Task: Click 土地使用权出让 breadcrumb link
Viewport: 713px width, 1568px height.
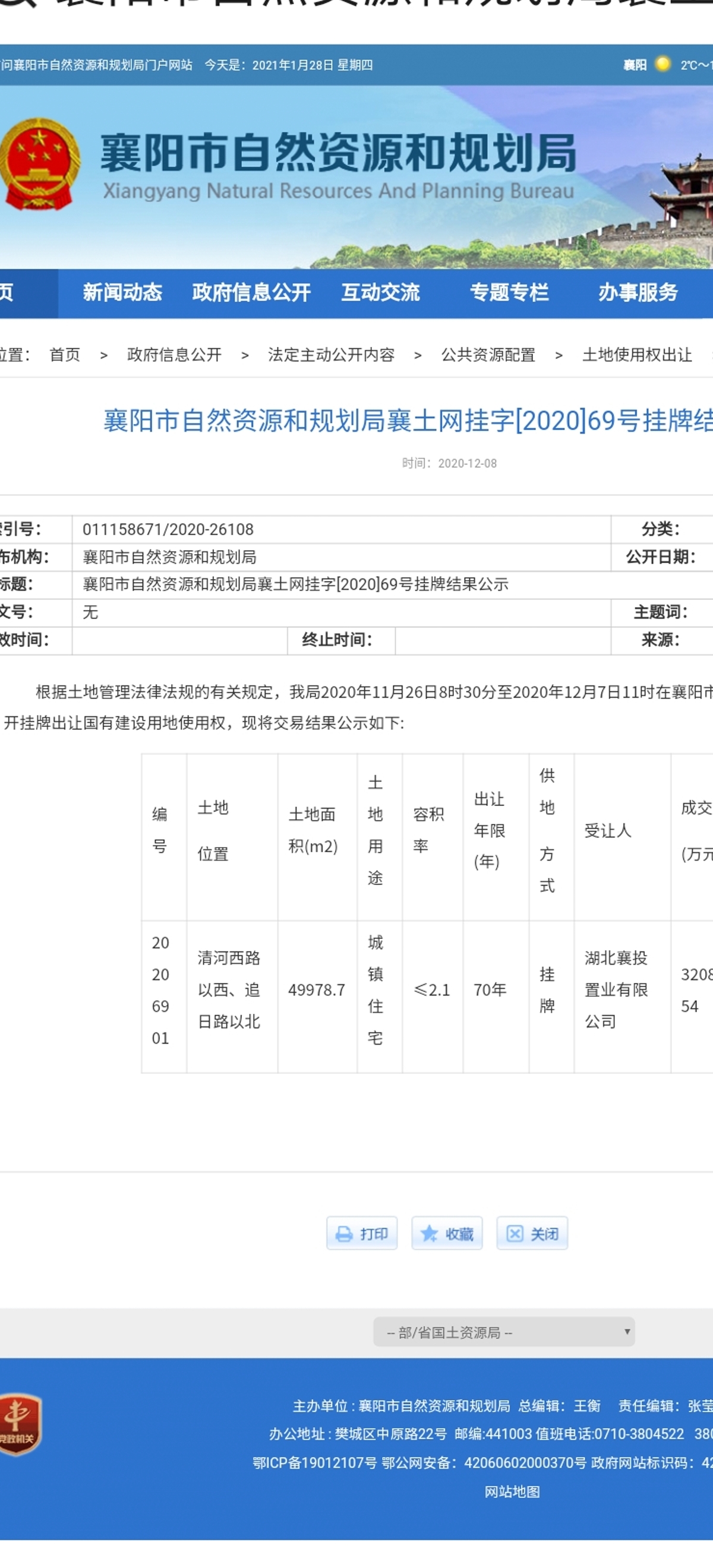Action: click(x=637, y=355)
